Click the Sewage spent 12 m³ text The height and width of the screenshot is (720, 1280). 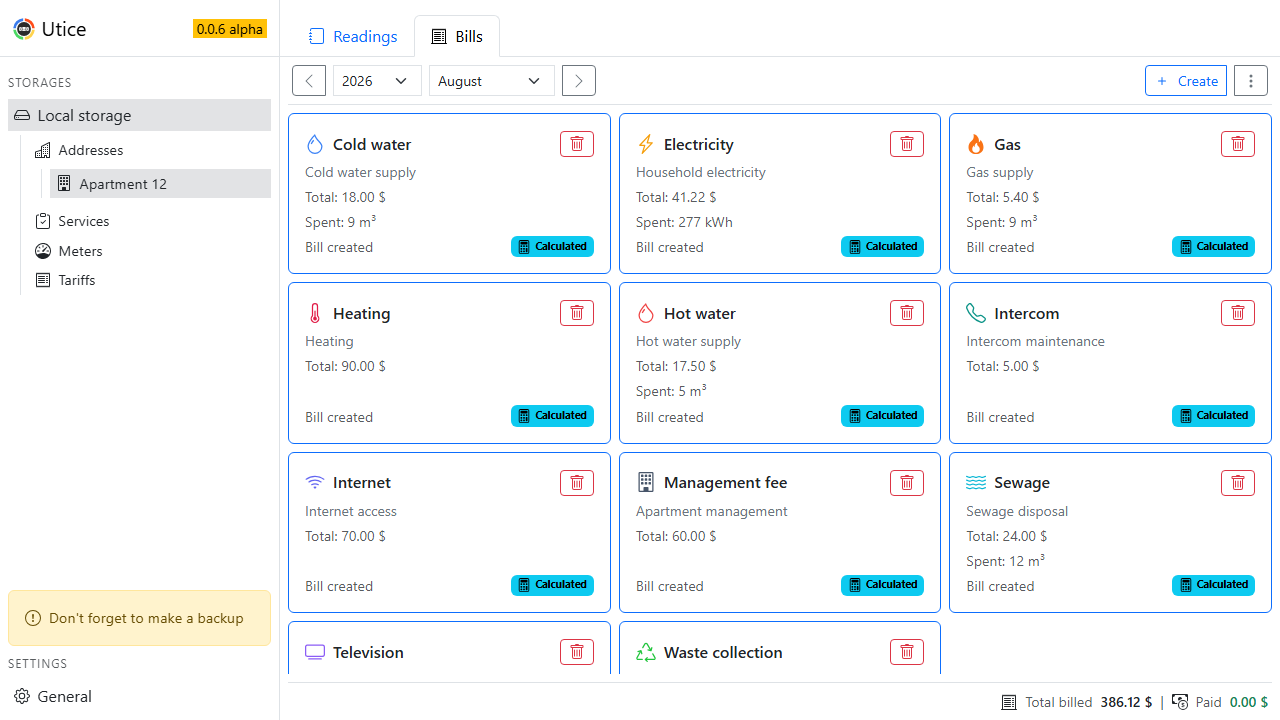1006,561
